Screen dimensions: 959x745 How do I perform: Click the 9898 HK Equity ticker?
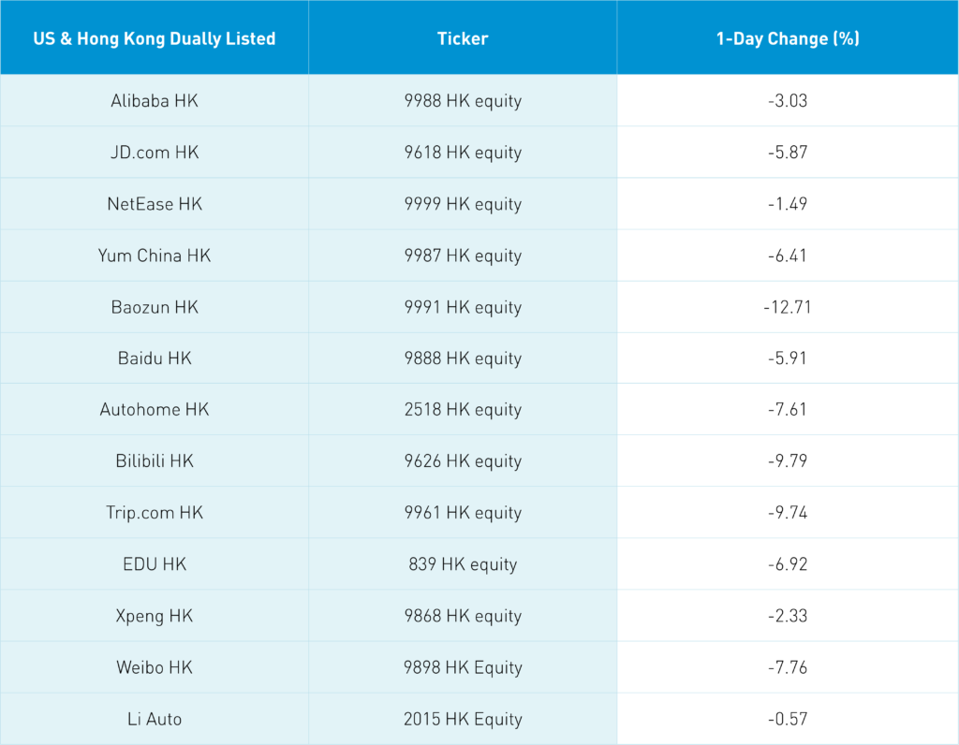point(462,667)
